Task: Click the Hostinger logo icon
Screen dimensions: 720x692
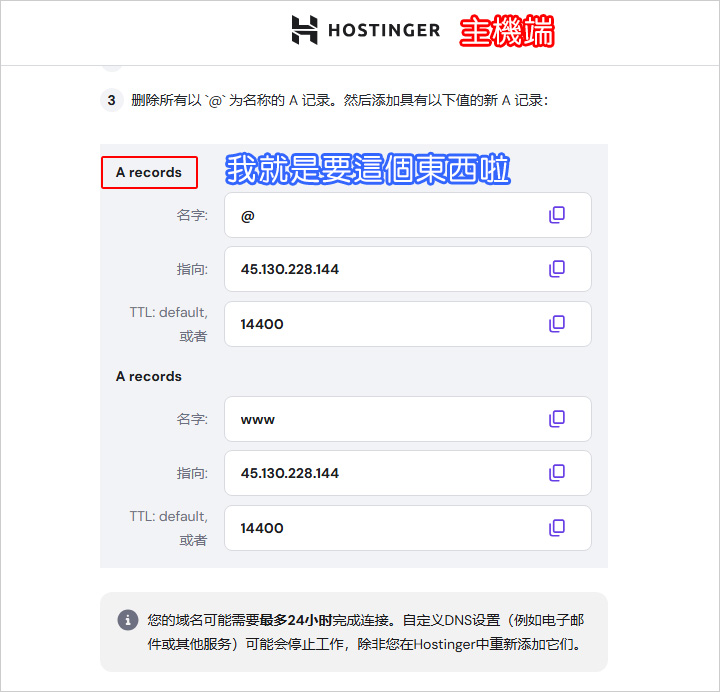Action: coord(304,30)
